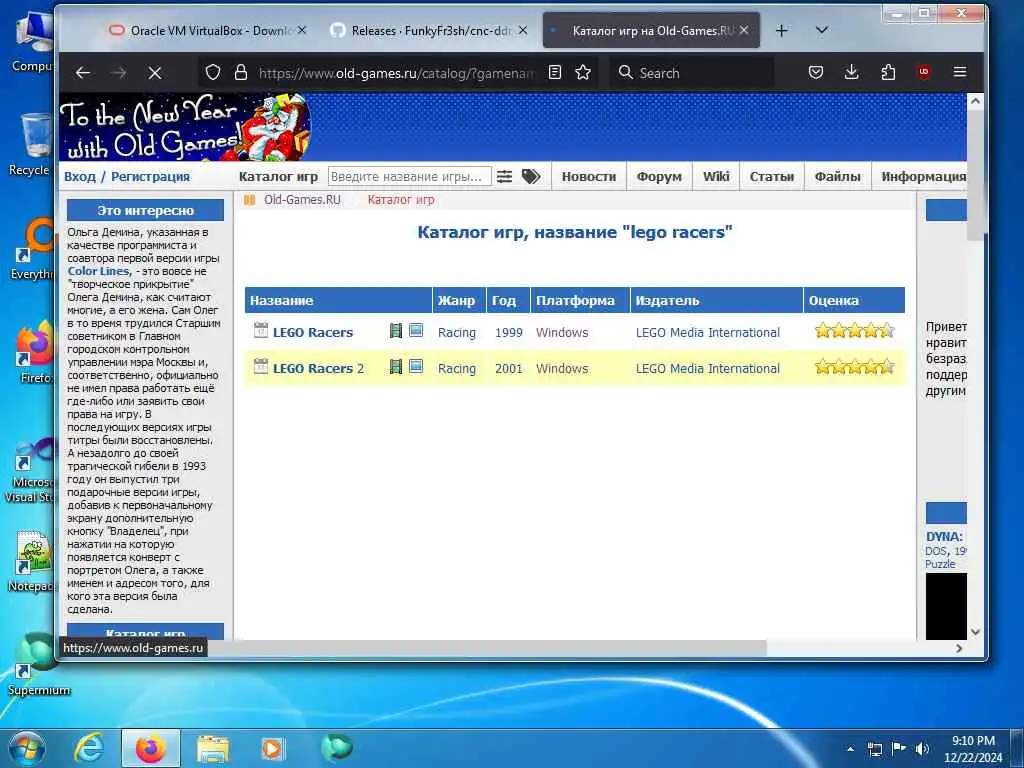Click the star rating of LEGO Racers 2
The image size is (1024, 768).
tap(854, 366)
